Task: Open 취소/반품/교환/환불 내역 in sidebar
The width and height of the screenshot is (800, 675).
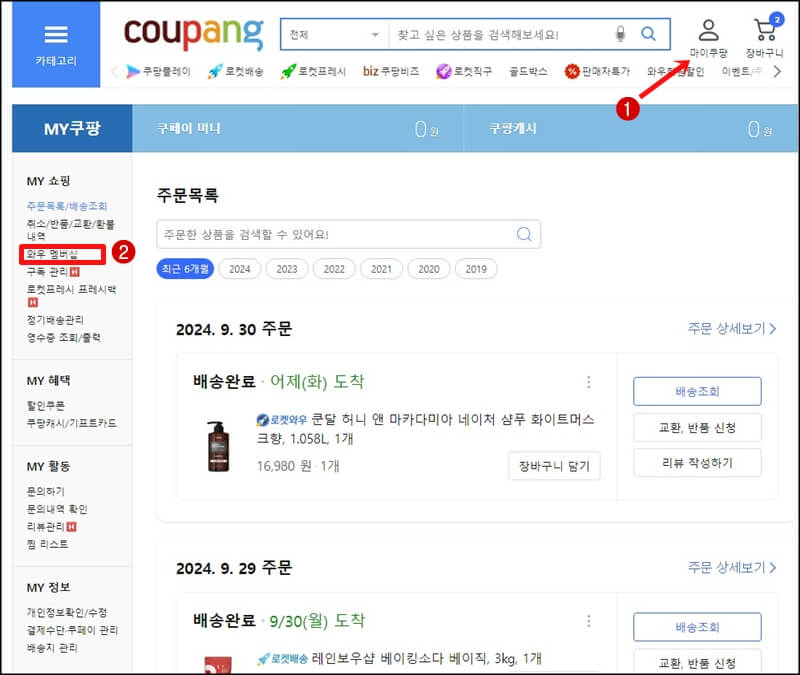Action: [x=70, y=230]
